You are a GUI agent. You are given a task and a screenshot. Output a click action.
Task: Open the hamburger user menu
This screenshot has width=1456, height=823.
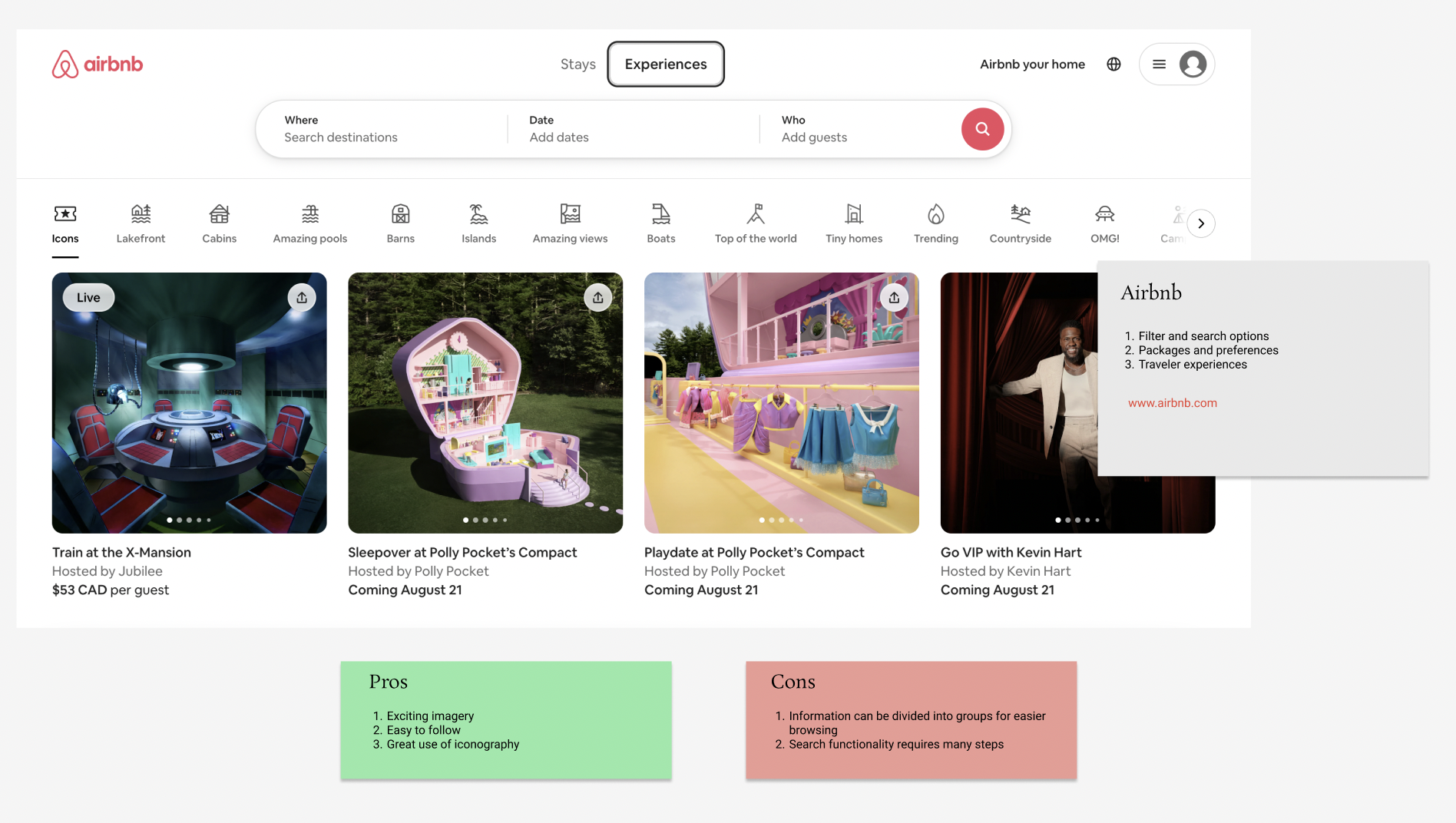coord(1160,64)
